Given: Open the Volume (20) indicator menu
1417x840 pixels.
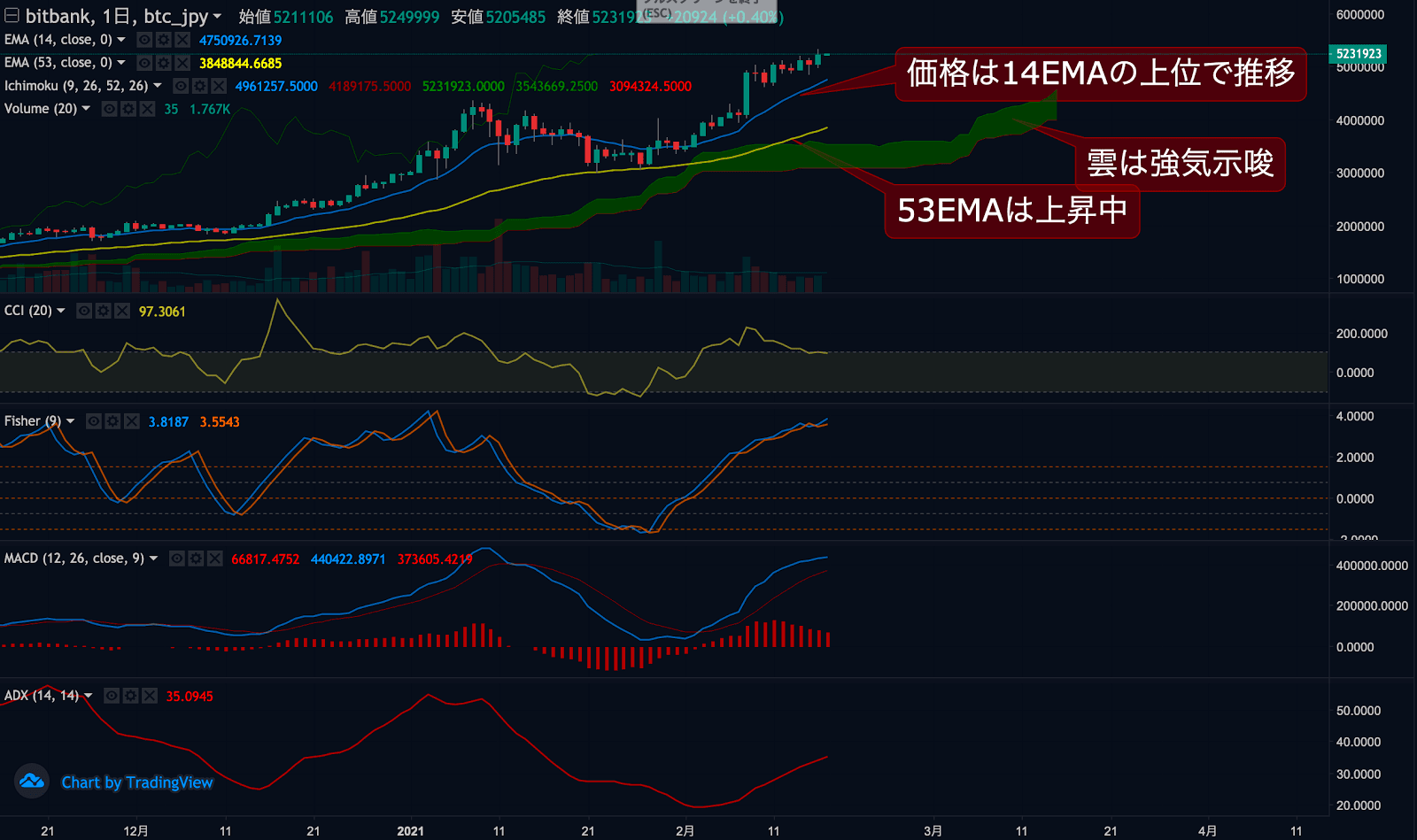Looking at the screenshot, I should point(86,109).
